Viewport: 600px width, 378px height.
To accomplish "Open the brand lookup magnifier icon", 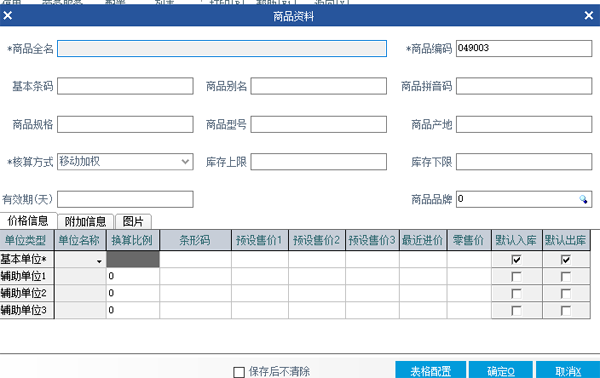I will click(x=583, y=199).
